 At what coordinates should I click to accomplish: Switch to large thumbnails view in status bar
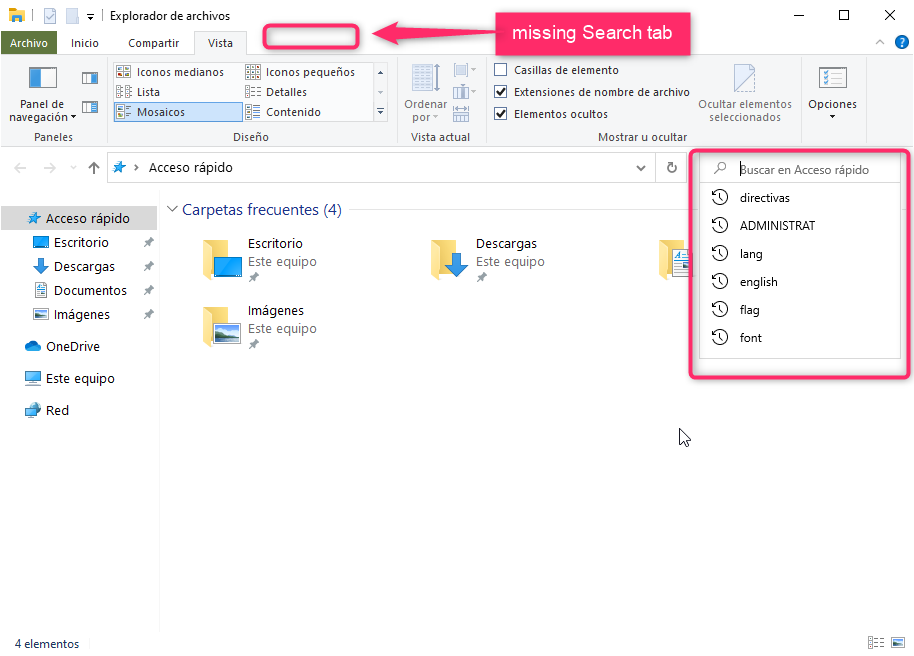coord(898,643)
